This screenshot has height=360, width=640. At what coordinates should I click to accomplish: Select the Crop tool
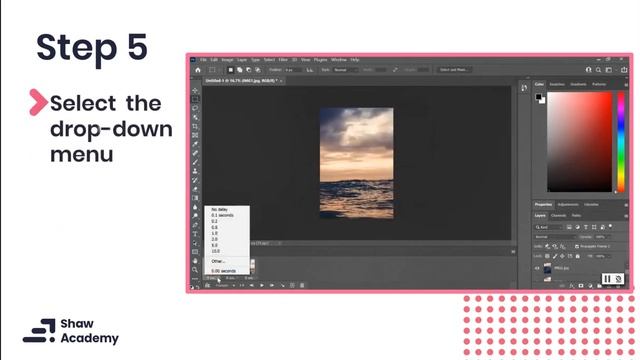point(195,126)
